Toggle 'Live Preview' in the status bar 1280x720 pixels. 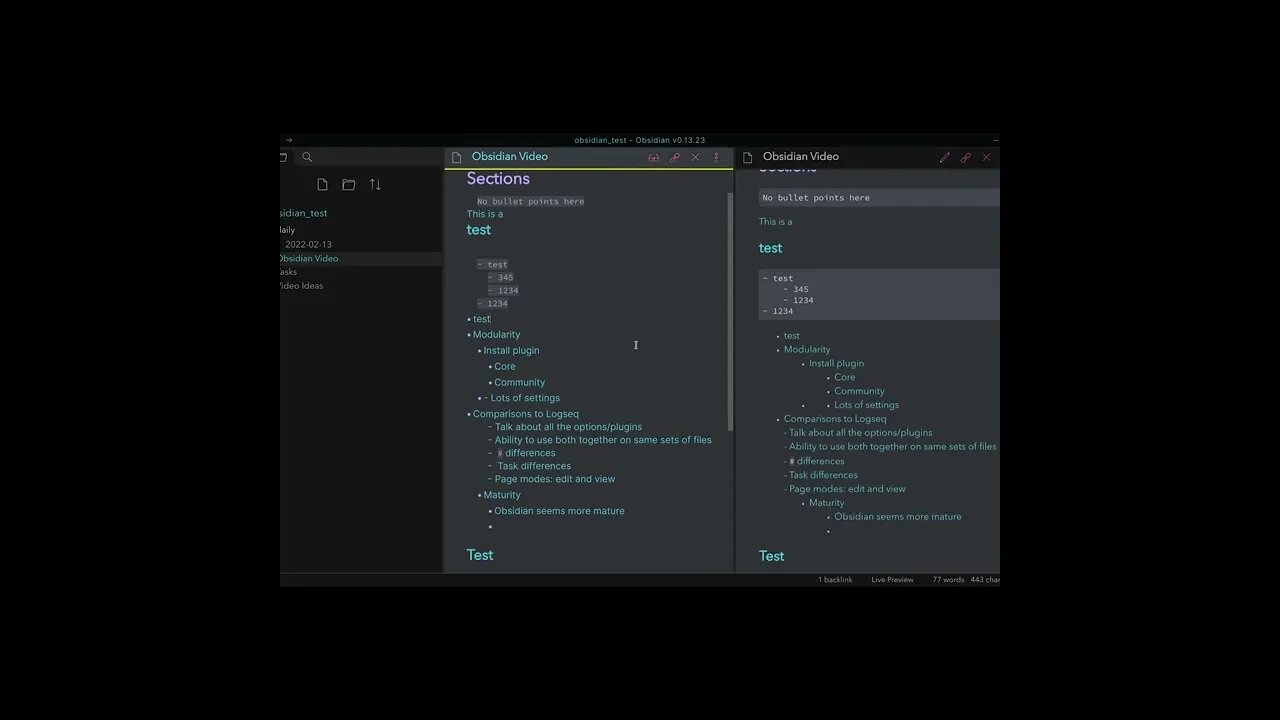[892, 580]
